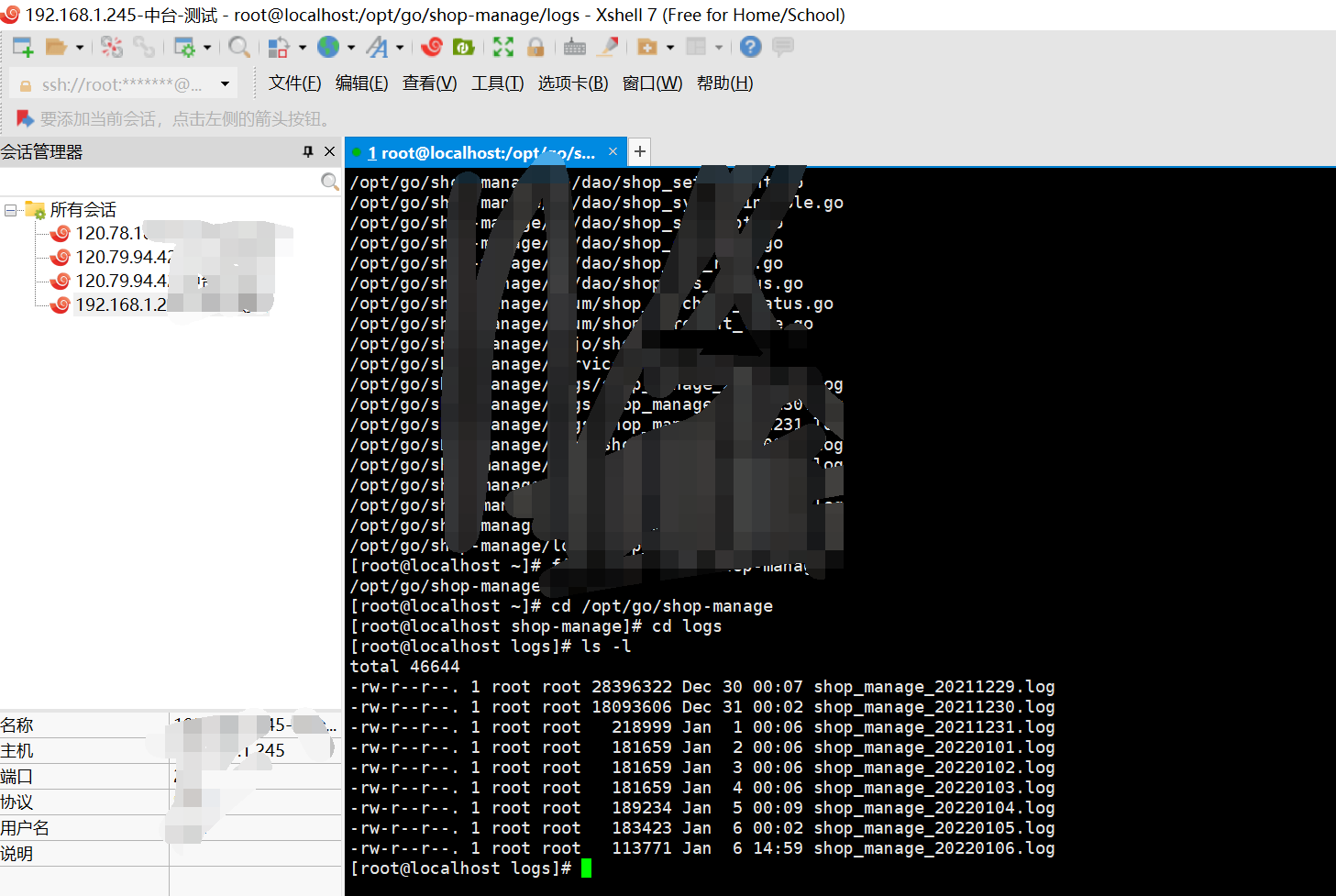
Task: Add a new tab with plus button
Action: click(640, 151)
